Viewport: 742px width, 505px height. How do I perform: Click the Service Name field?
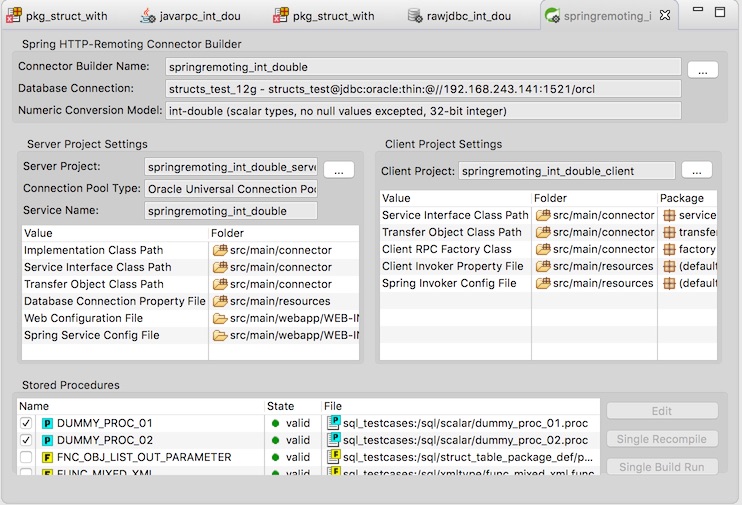[x=231, y=211]
